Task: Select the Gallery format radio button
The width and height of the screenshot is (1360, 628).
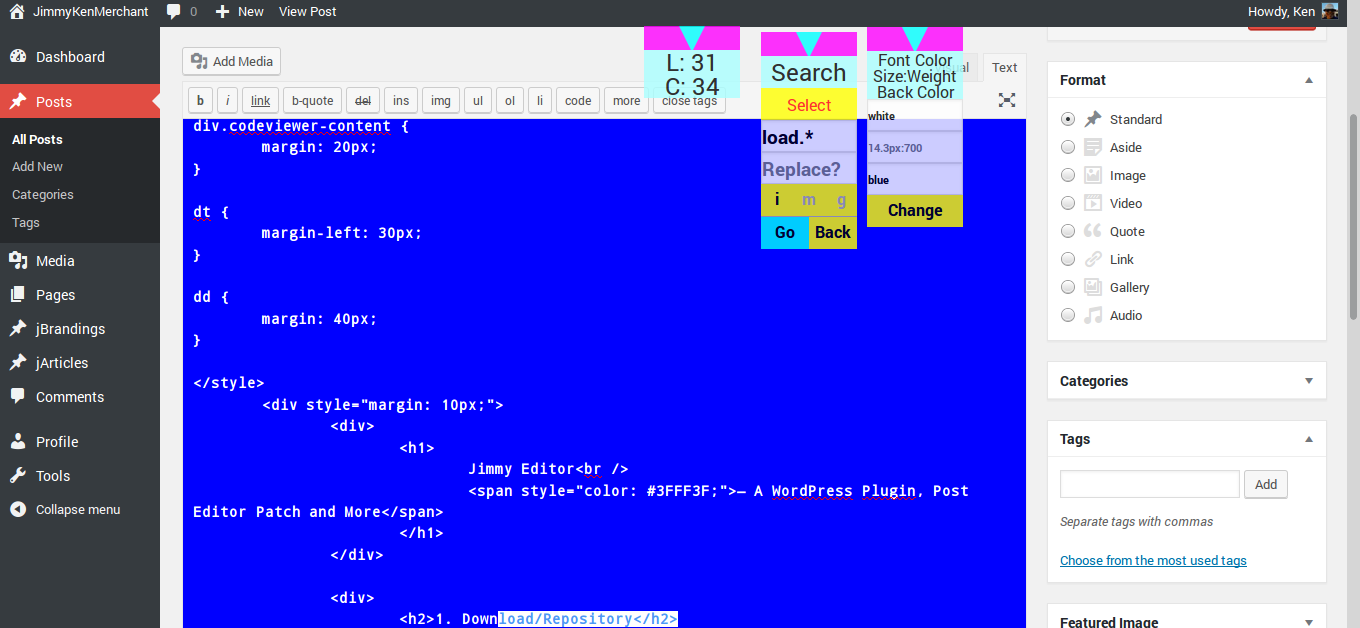Action: click(x=1068, y=287)
